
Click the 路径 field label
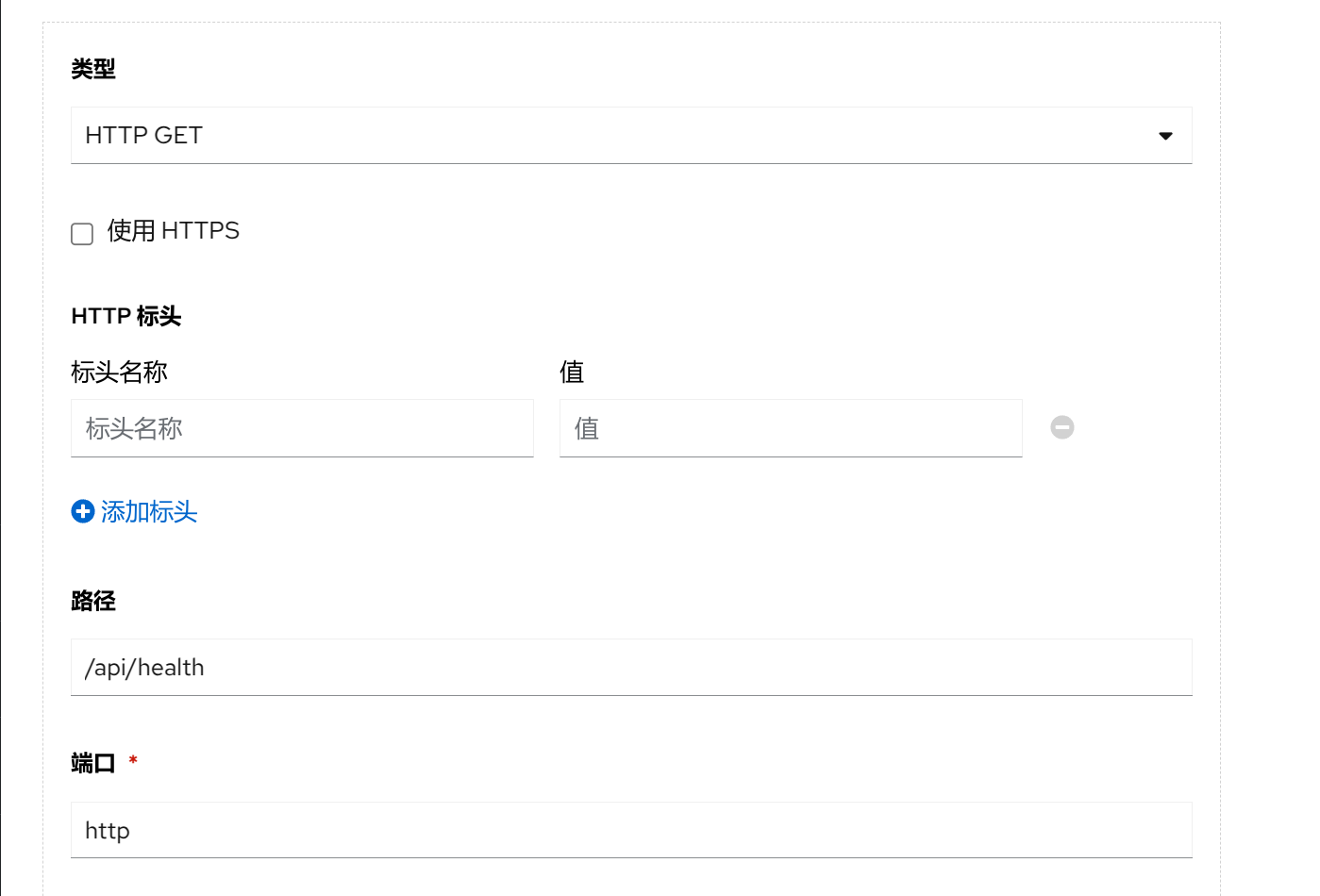(x=93, y=601)
